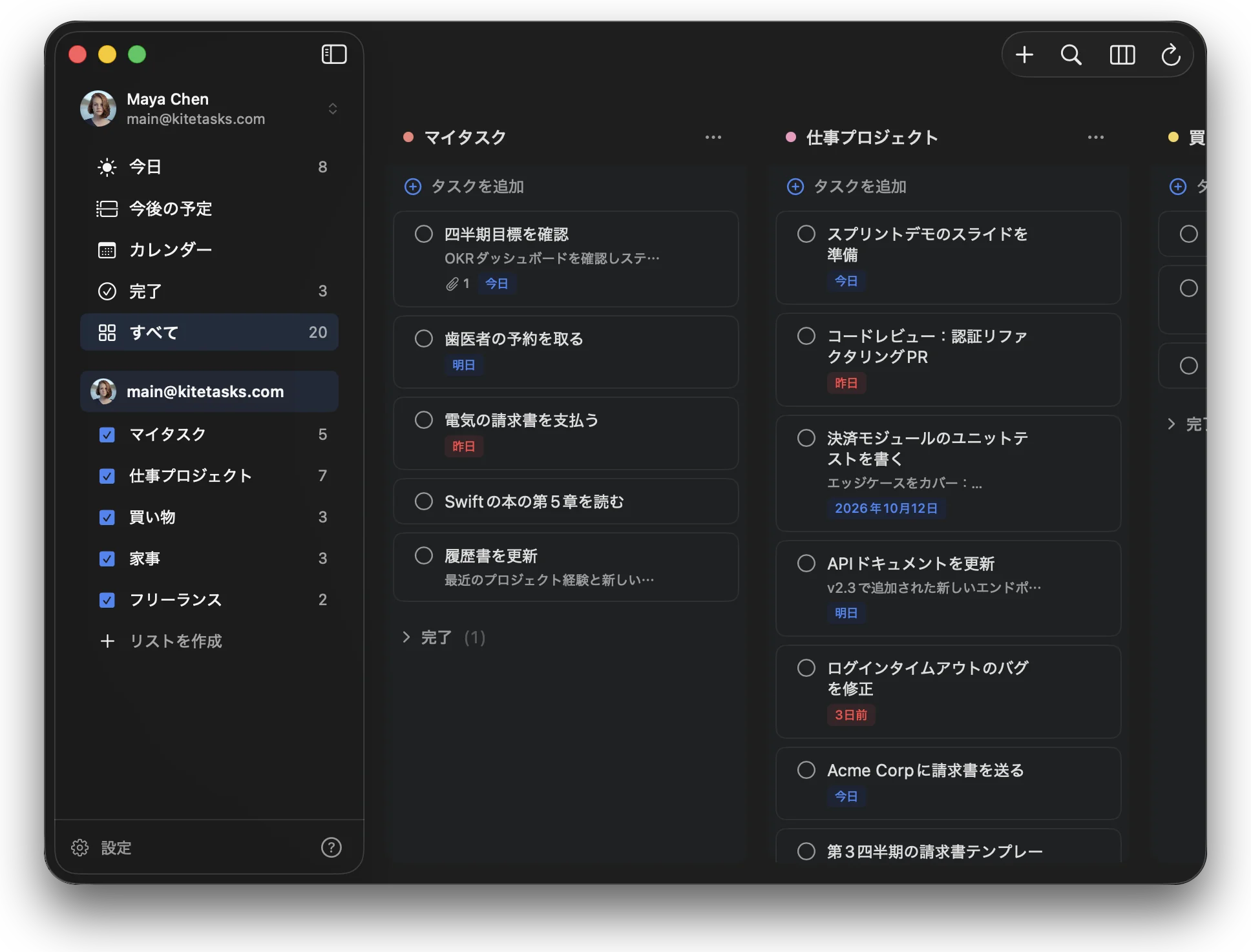Click attachment paperclip on 四半期目標を確認
This screenshot has height=952, width=1251.
pos(452,284)
